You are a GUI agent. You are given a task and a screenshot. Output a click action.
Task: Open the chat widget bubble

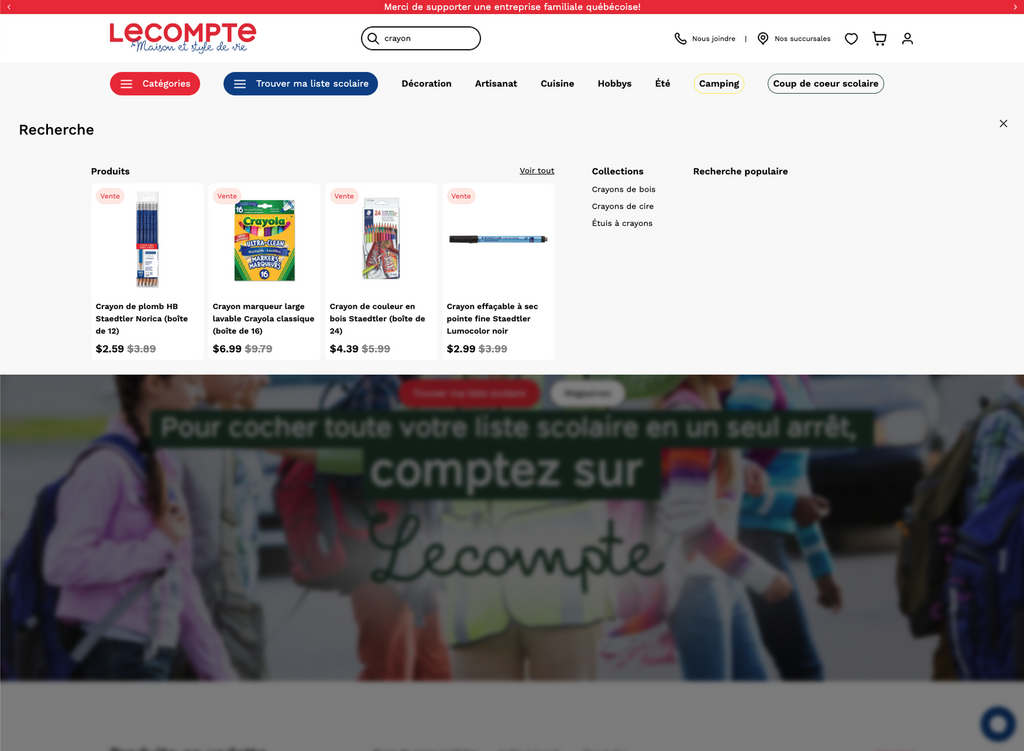point(997,724)
